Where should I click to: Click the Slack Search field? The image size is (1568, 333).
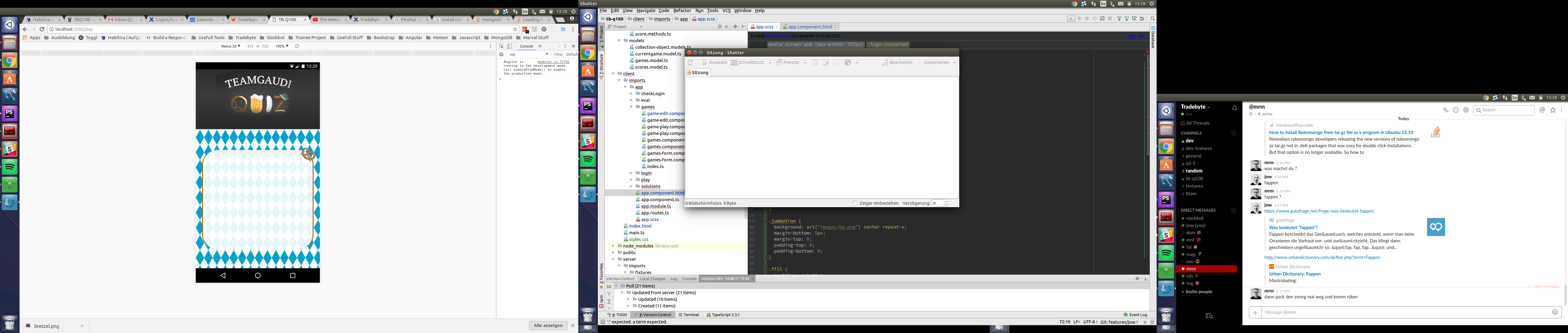[1504, 110]
